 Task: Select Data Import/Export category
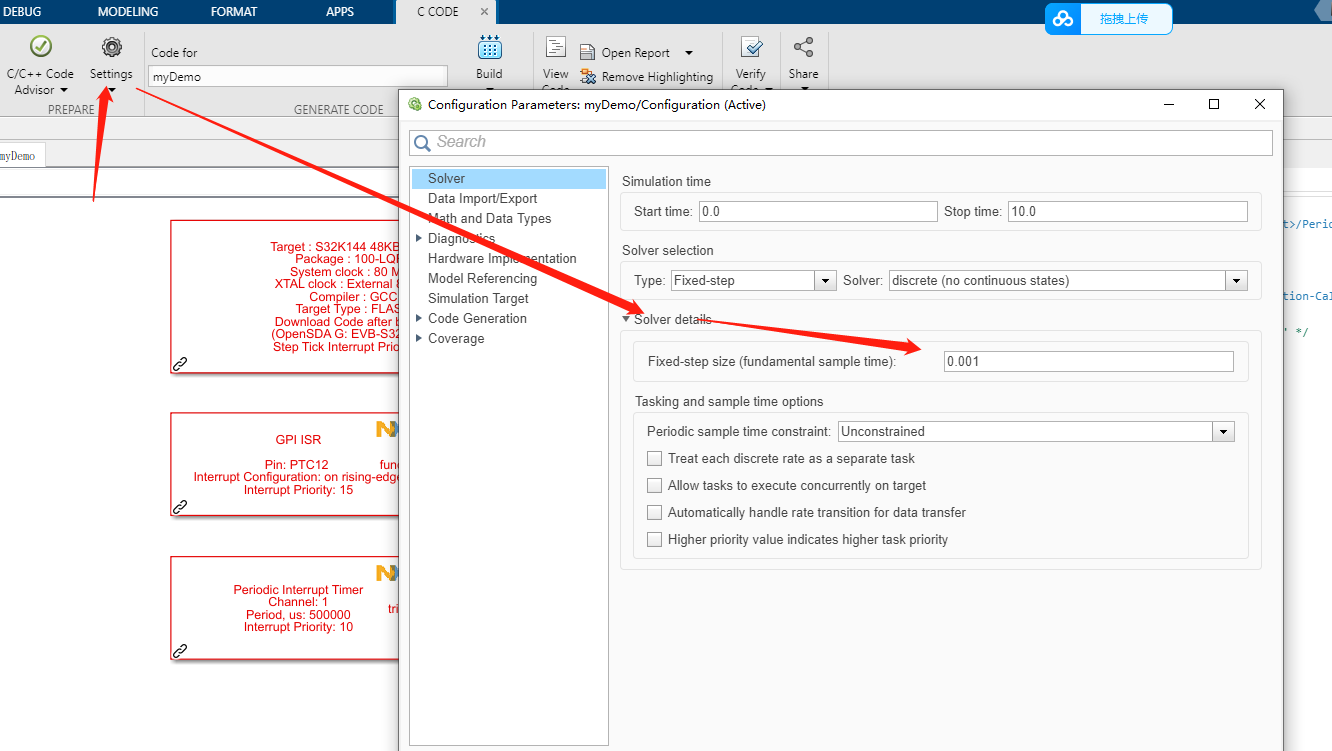[482, 198]
